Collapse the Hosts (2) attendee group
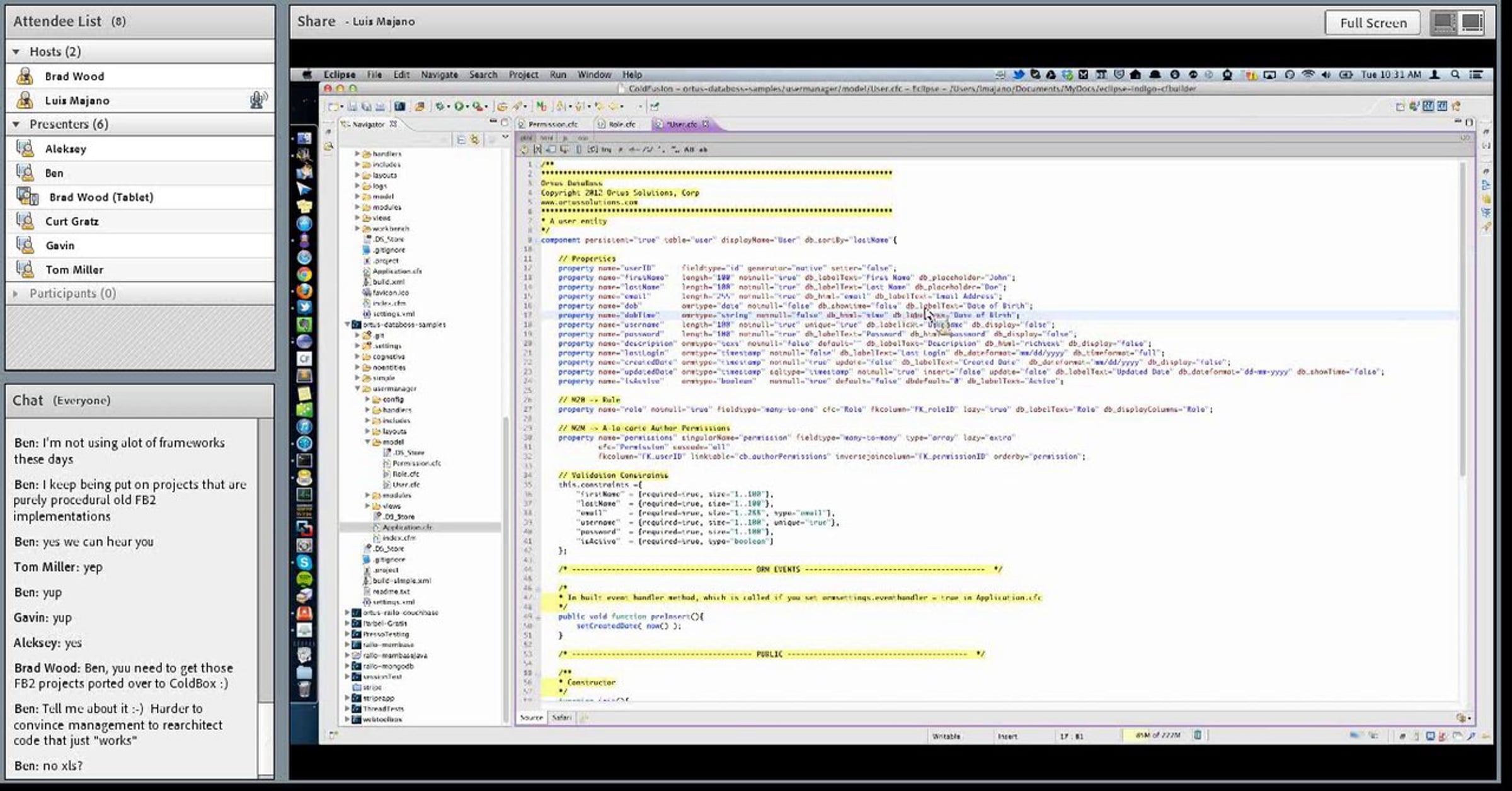The width and height of the screenshot is (1512, 791). tap(16, 52)
